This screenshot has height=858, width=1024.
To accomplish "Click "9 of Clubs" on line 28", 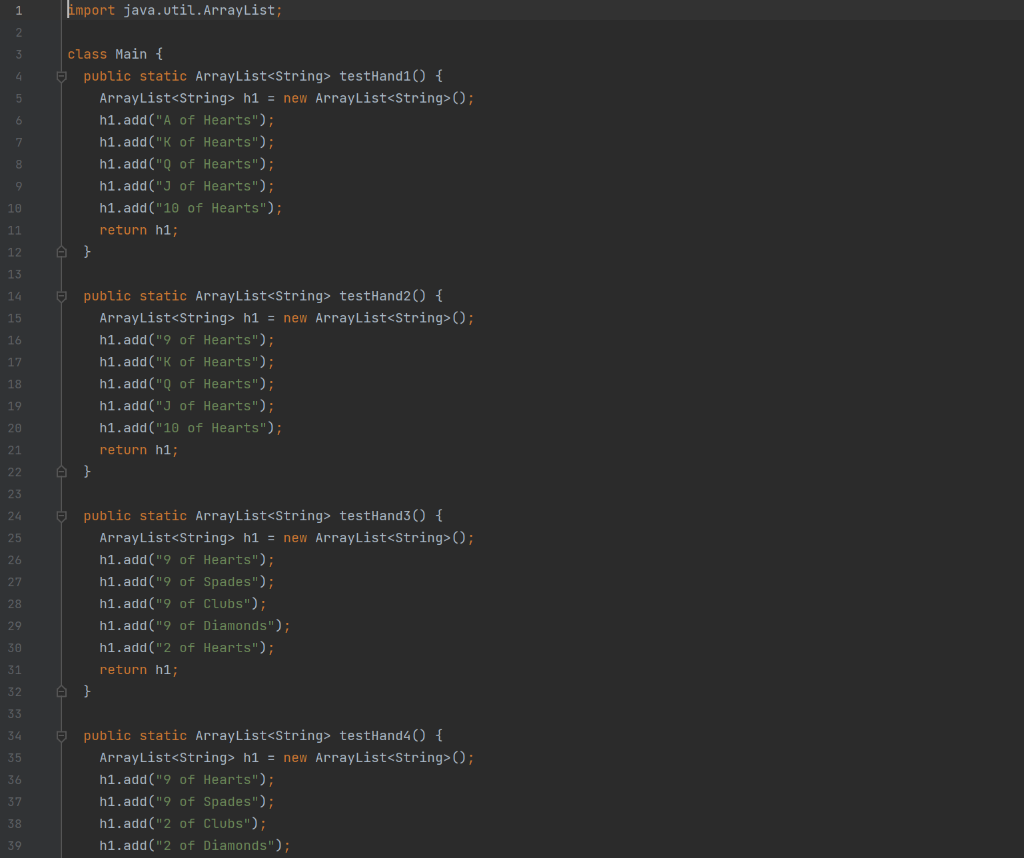I will [x=203, y=604].
